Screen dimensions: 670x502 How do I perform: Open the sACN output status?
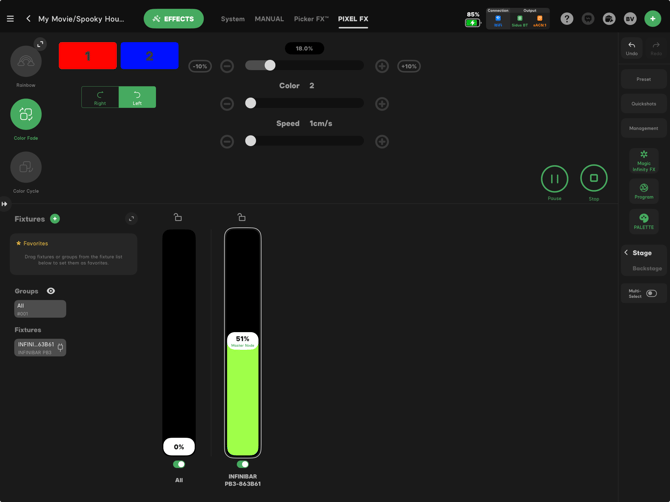coord(540,21)
